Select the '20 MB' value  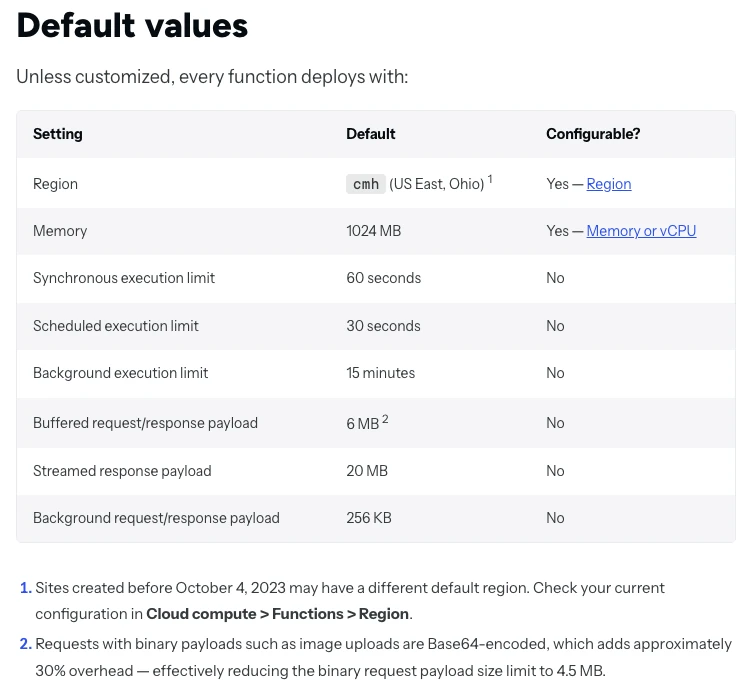pos(367,471)
